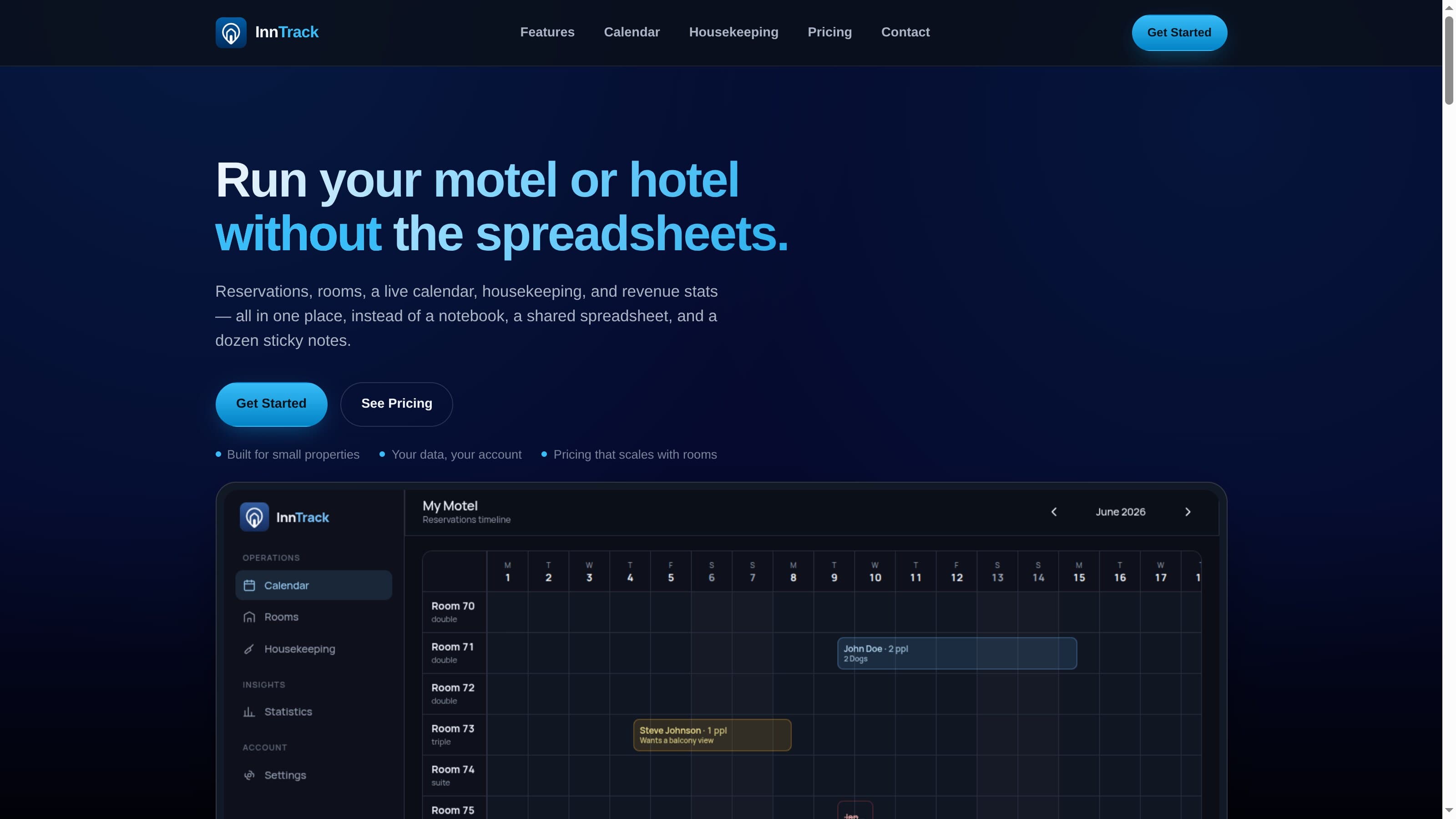
Task: Open the Calendar sidebar item label
Action: 287,585
